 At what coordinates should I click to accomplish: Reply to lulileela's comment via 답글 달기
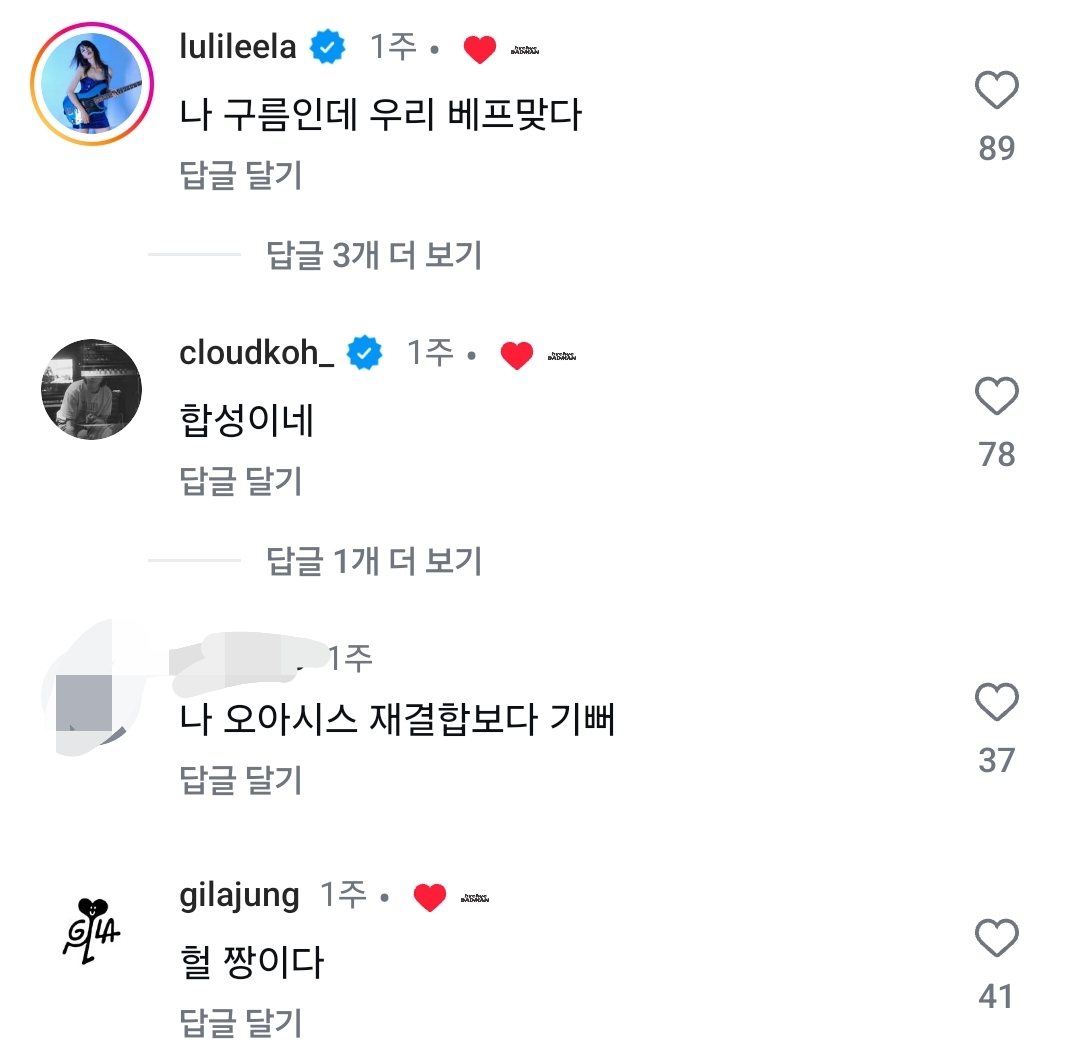tap(240, 176)
